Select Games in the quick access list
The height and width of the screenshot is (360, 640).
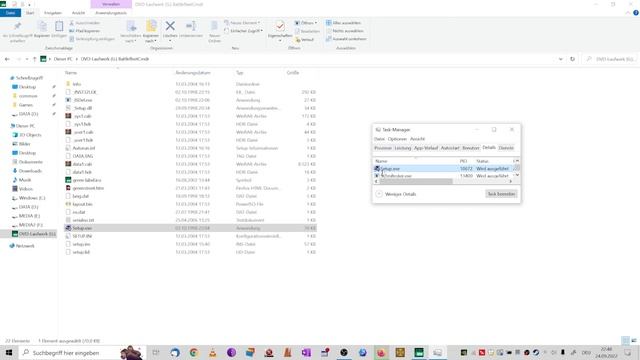[x=25, y=105]
